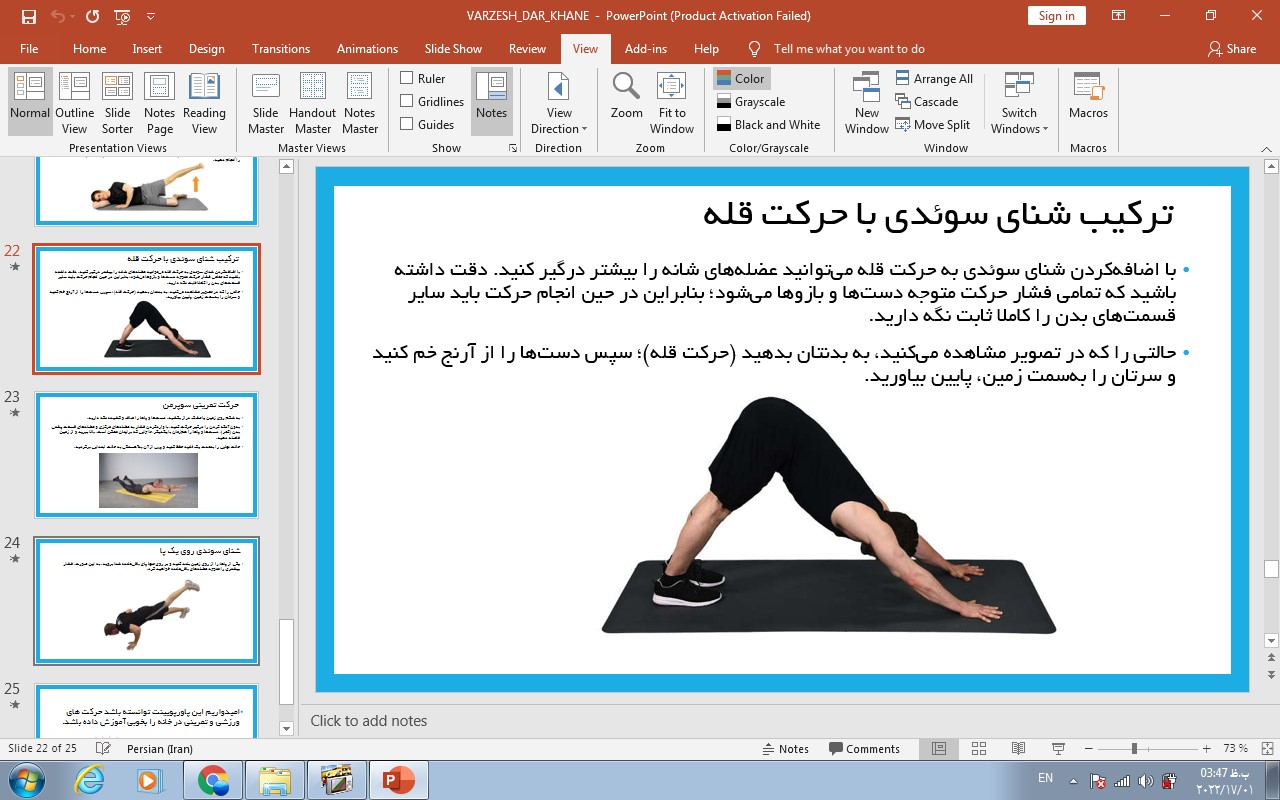Open the Switch Windows dropdown
The width and height of the screenshot is (1280, 800).
[x=1019, y=102]
